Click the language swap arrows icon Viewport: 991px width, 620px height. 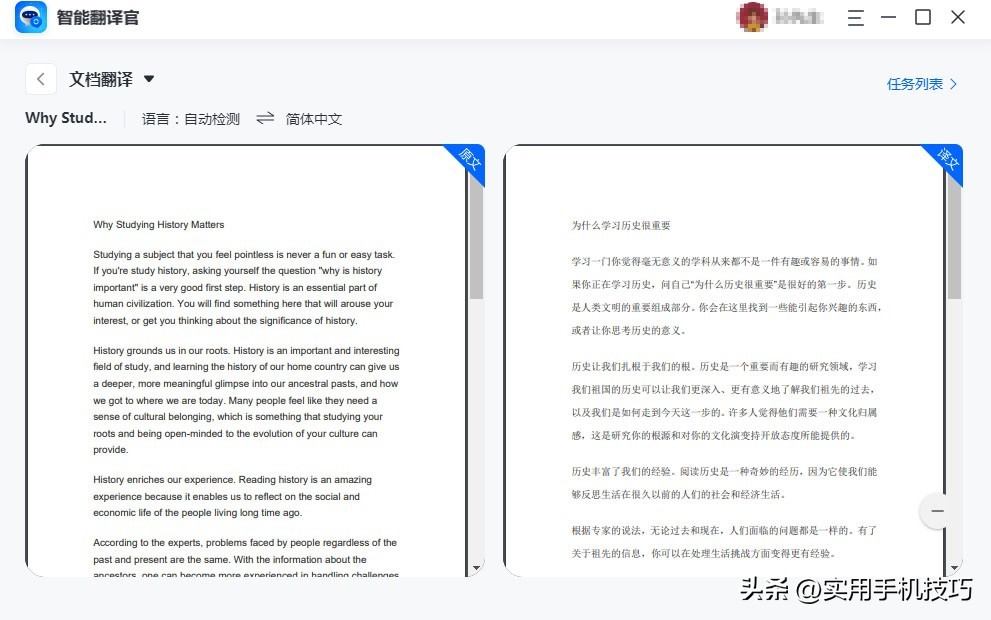pos(264,118)
